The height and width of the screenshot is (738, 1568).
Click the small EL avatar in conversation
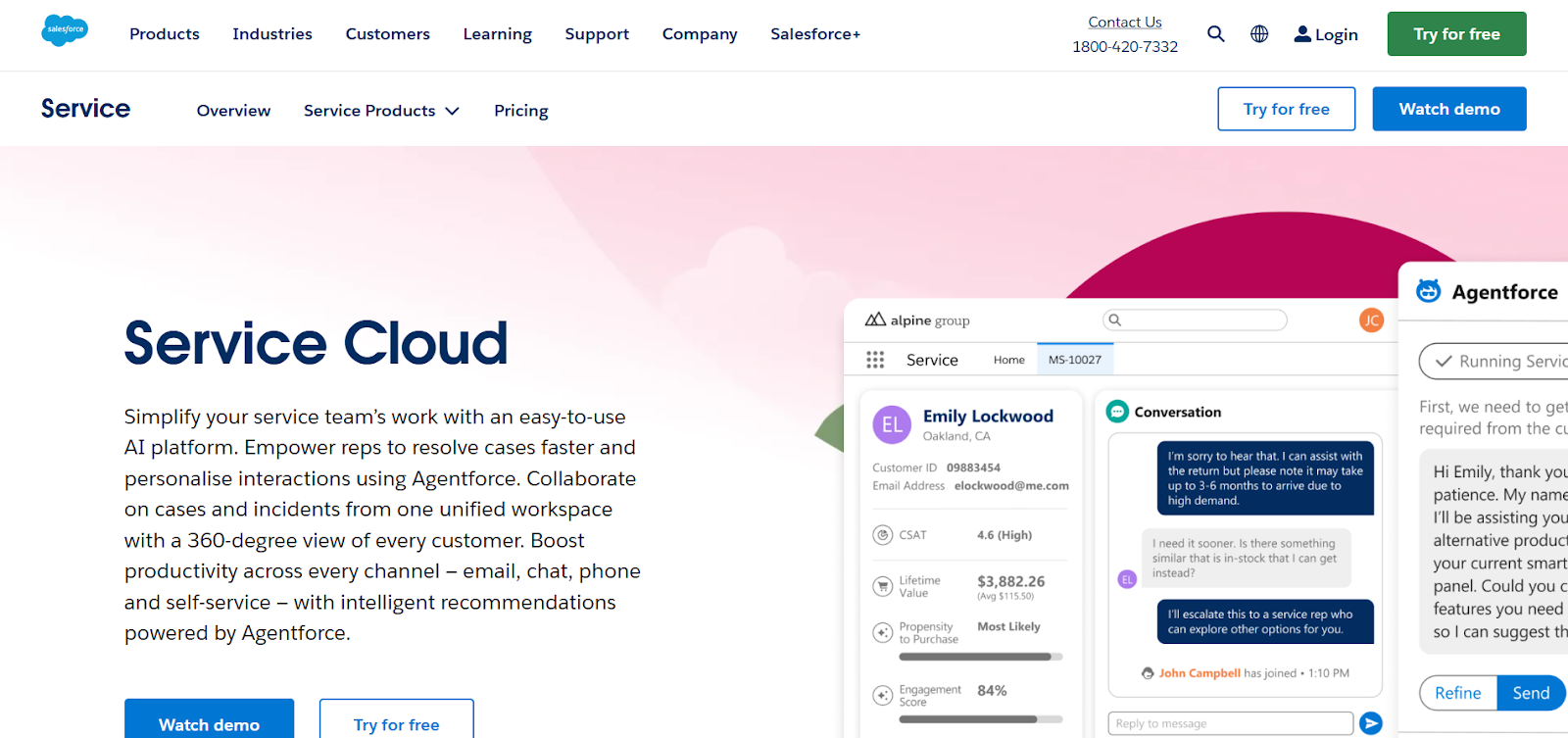tap(1127, 579)
